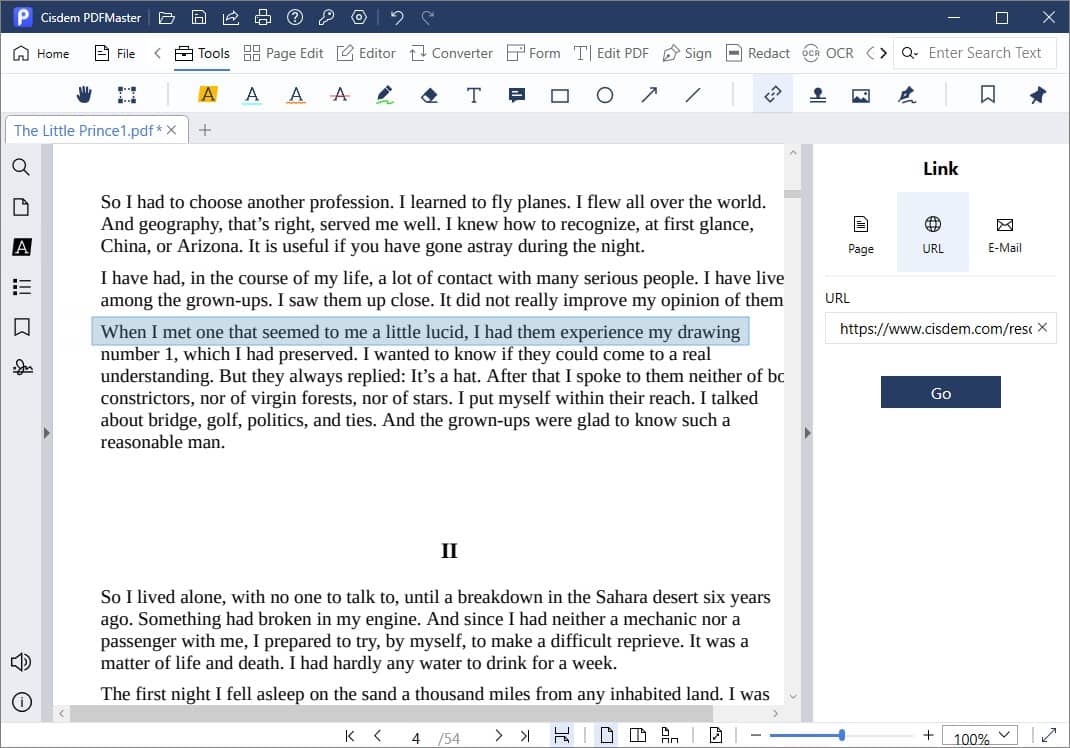The height and width of the screenshot is (748, 1070).
Task: Select the yellow Highlight tool
Action: coord(206,94)
